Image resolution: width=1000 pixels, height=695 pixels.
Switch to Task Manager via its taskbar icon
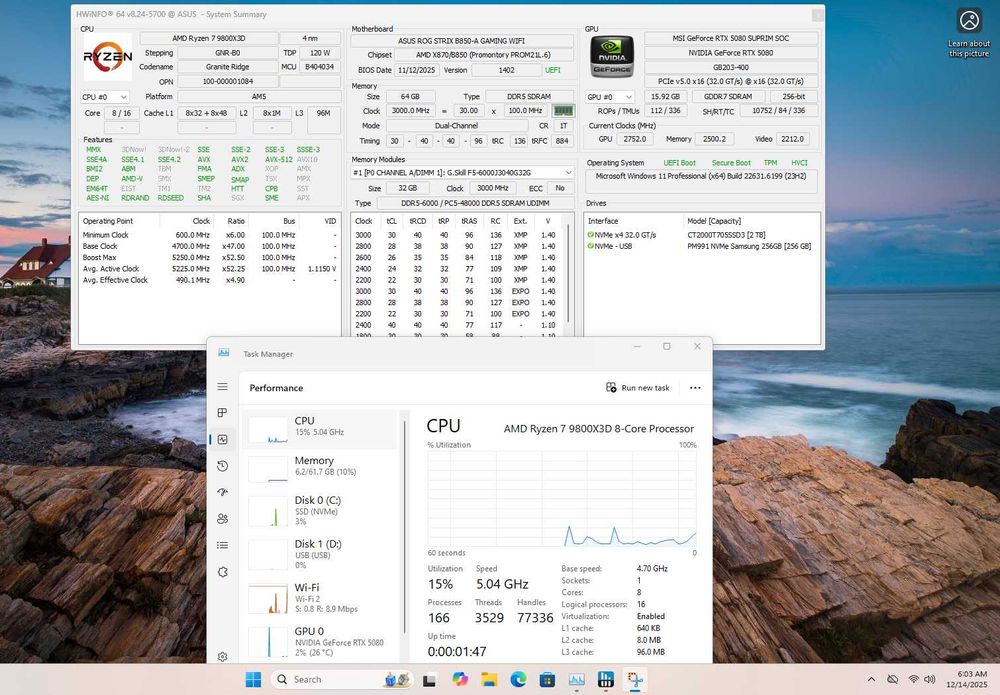pyautogui.click(x=577, y=680)
